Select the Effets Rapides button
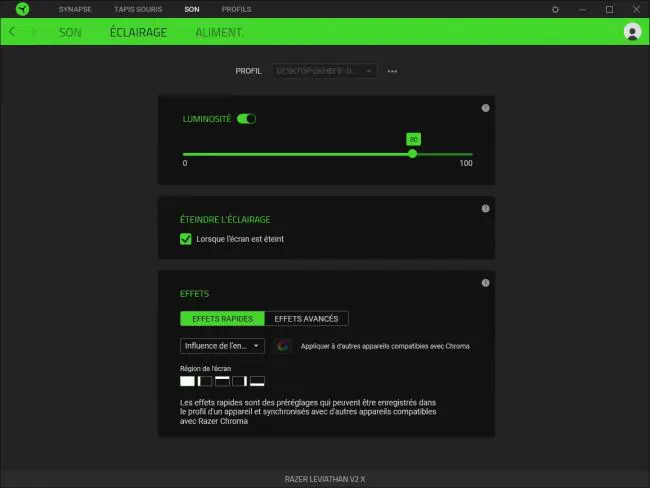The image size is (650, 488). (x=222, y=318)
